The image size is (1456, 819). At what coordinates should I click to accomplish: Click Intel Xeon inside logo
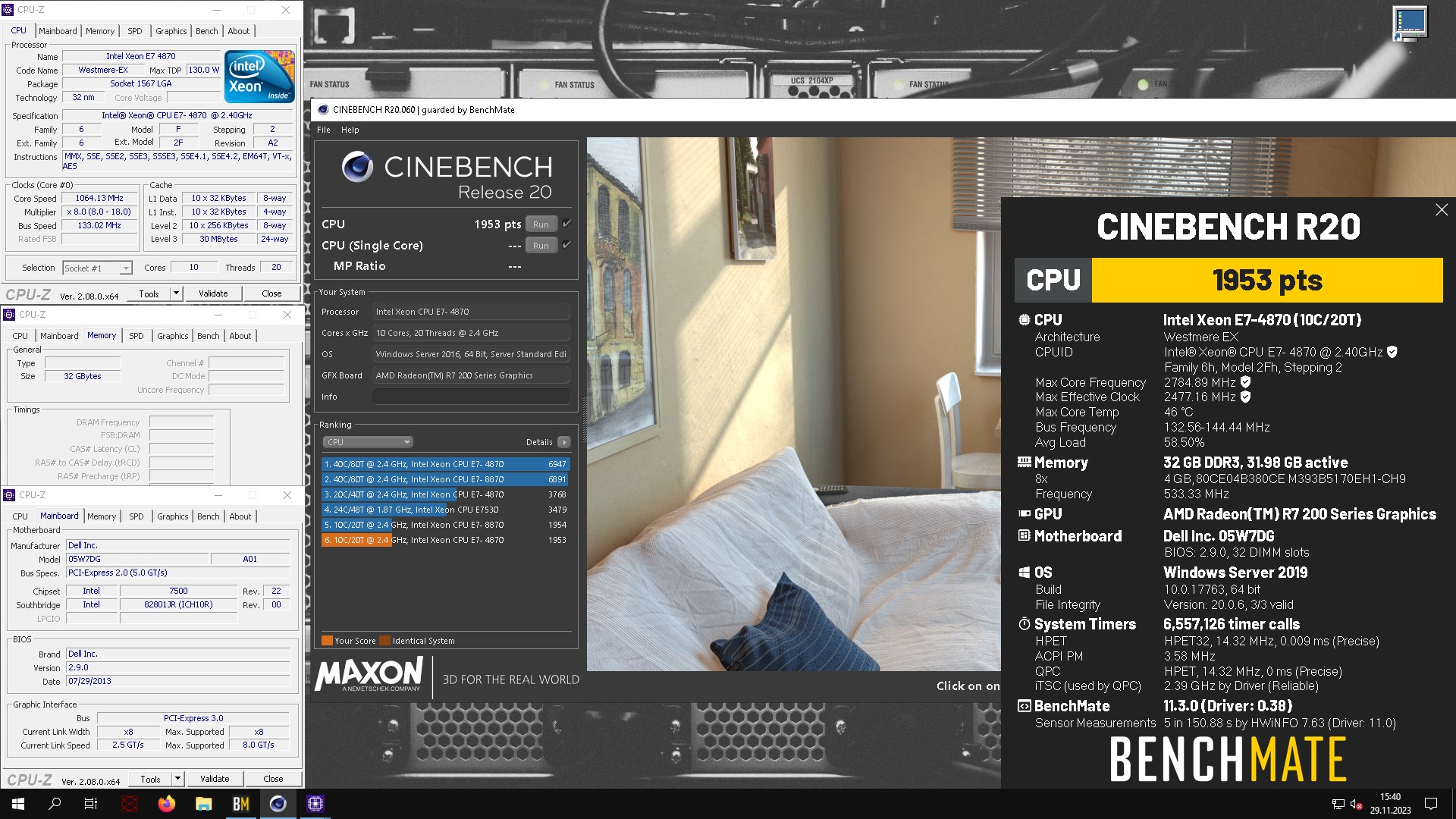tap(259, 76)
